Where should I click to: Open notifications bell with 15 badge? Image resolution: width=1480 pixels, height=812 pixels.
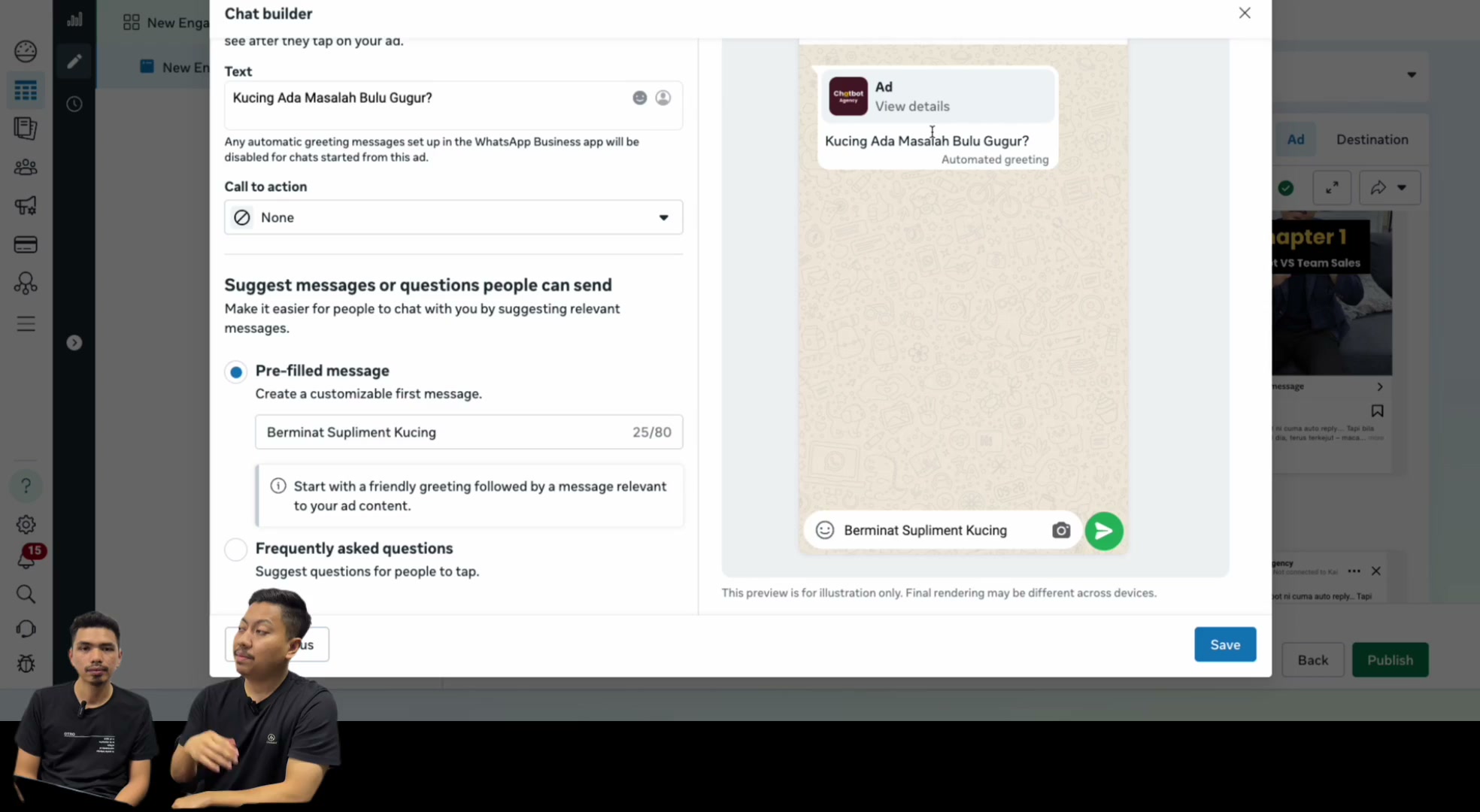tap(29, 557)
